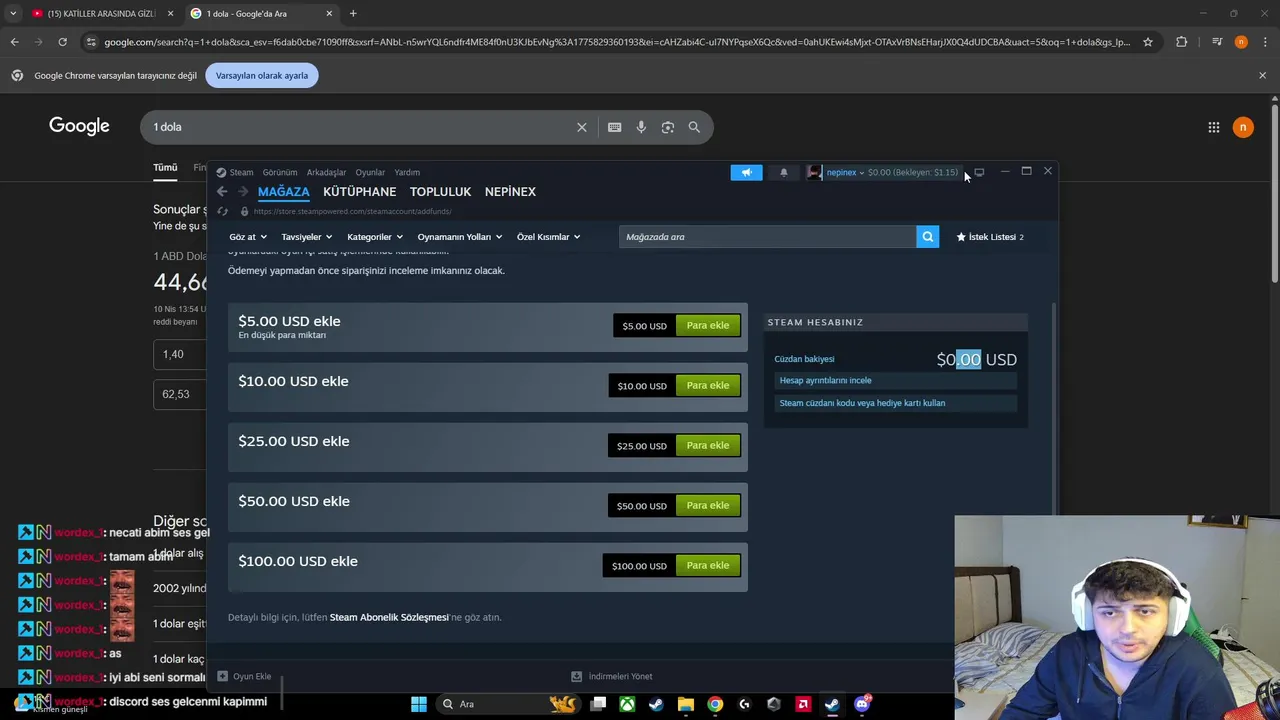The height and width of the screenshot is (720, 1280).
Task: Add $25.00 USD with Para ekle
Action: (x=708, y=445)
